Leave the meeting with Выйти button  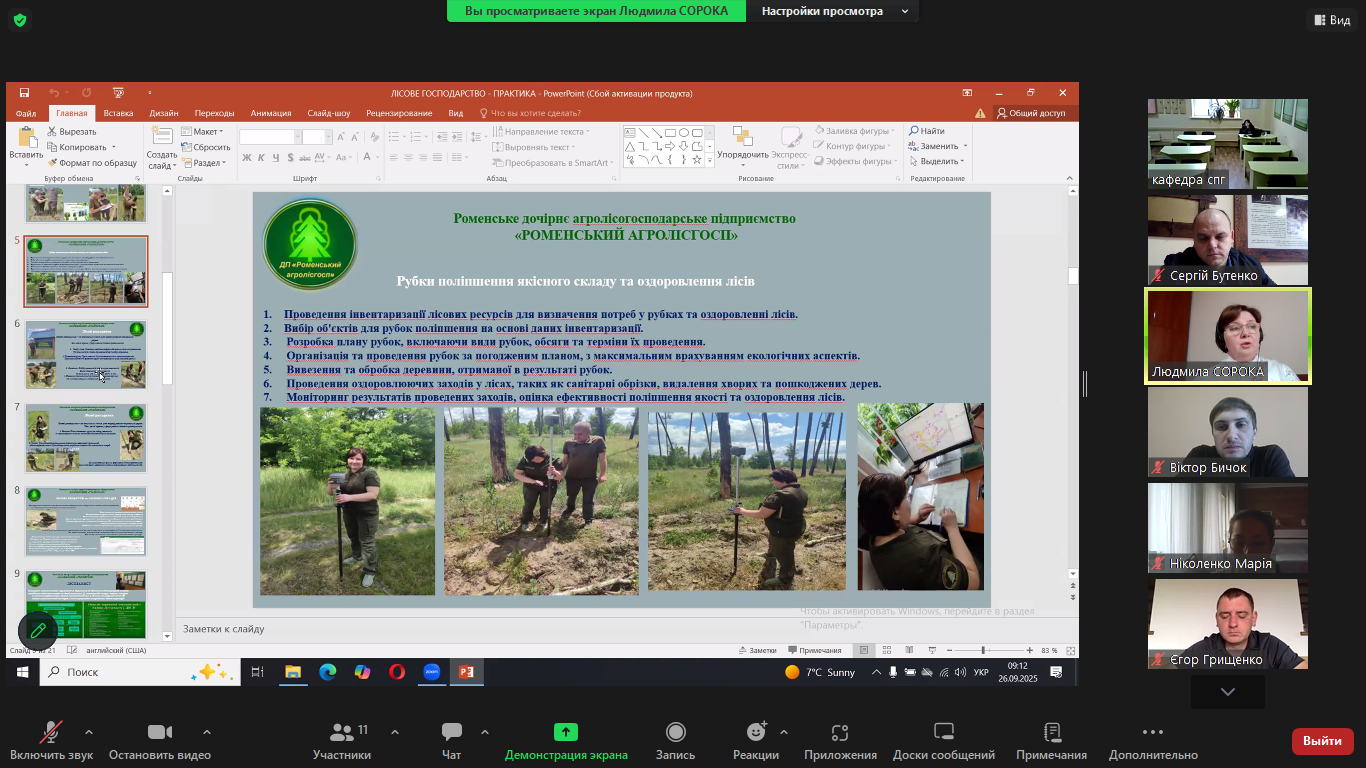tap(1322, 741)
